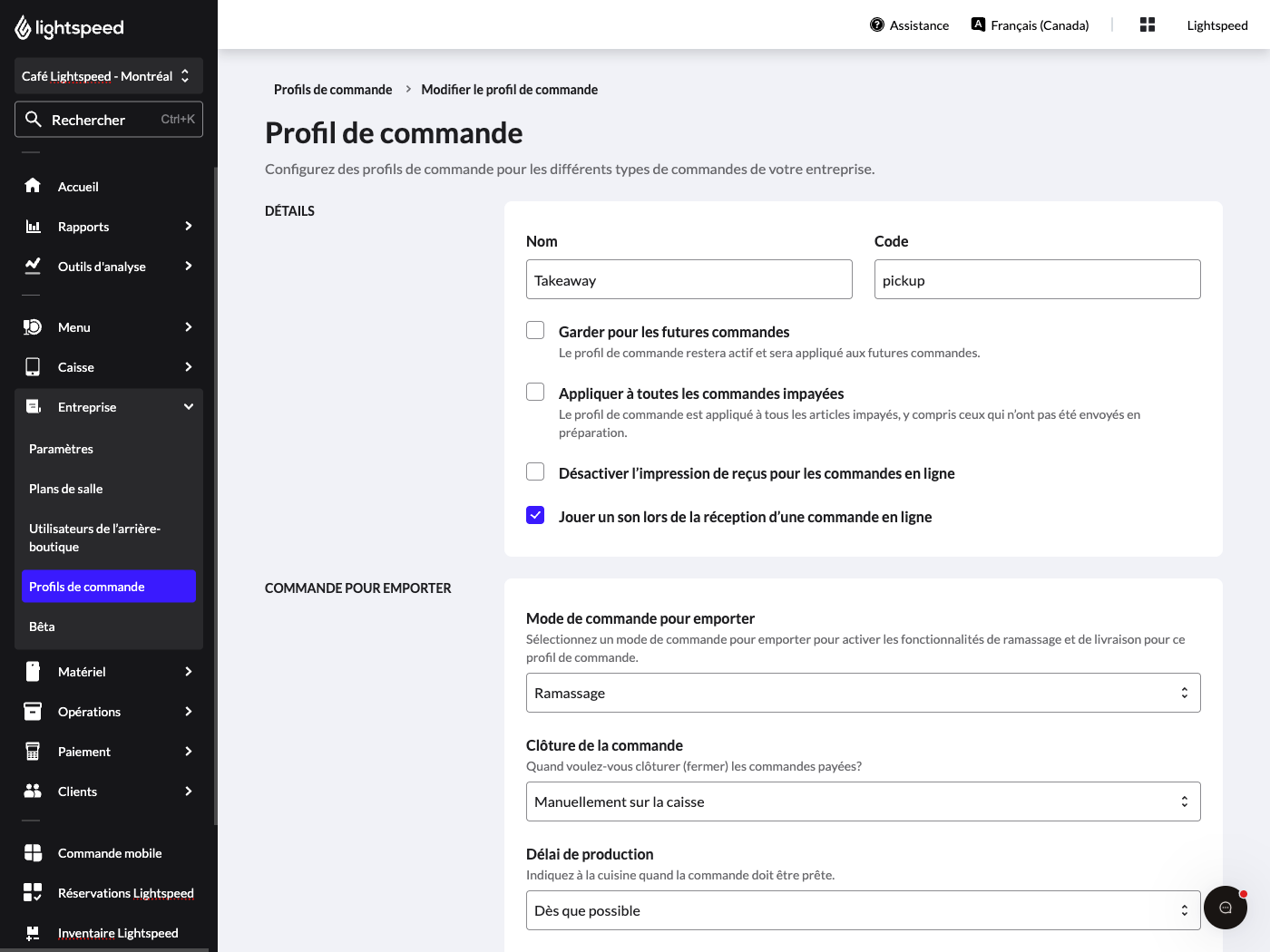Viewport: 1270px width, 952px height.
Task: Open Clôture de la commande dropdown
Action: [864, 801]
